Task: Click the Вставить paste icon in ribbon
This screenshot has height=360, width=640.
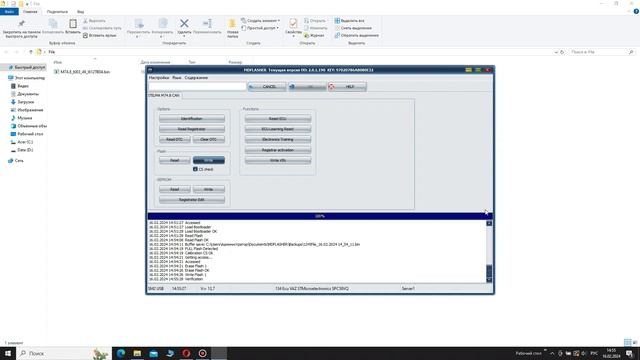Action: [x=73, y=24]
